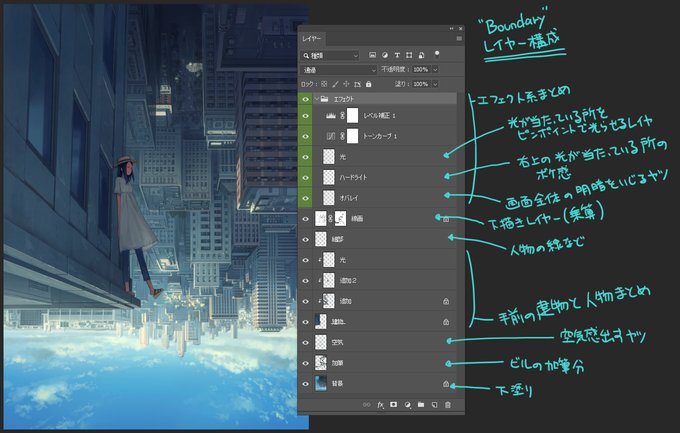Filter layers by shape layers

[409, 55]
